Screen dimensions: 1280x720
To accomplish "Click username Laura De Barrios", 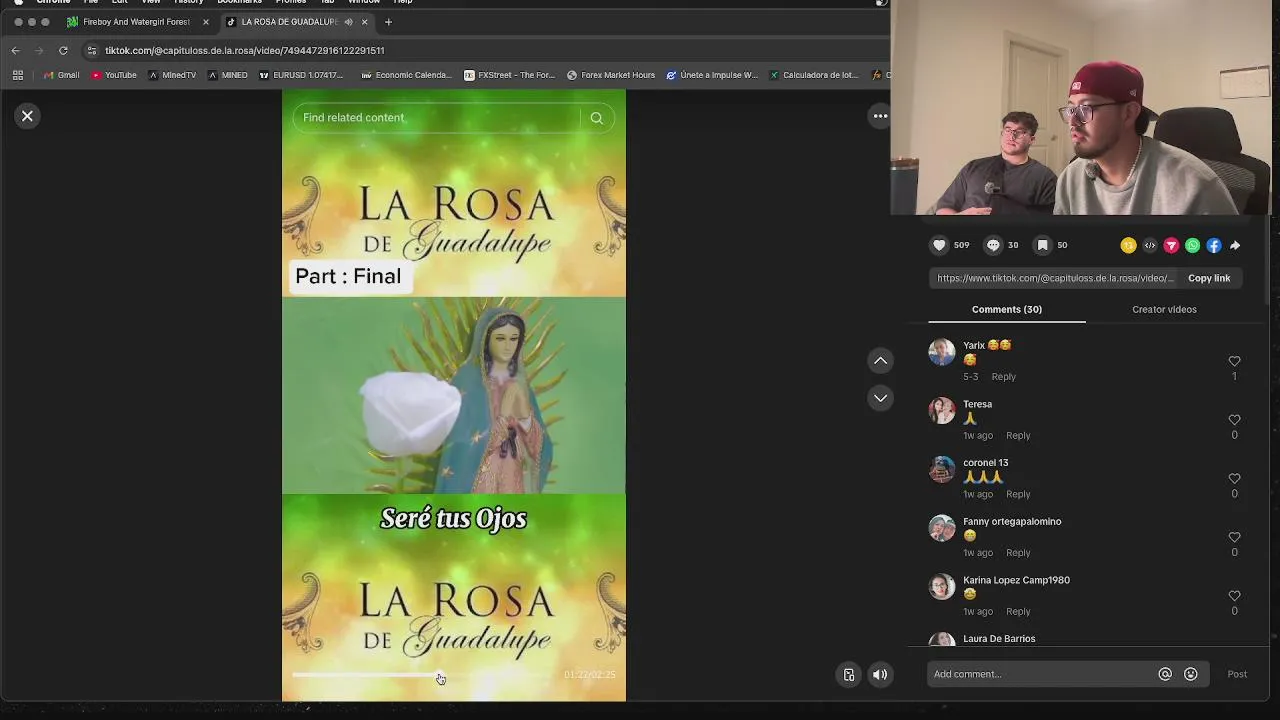I will 999,639.
